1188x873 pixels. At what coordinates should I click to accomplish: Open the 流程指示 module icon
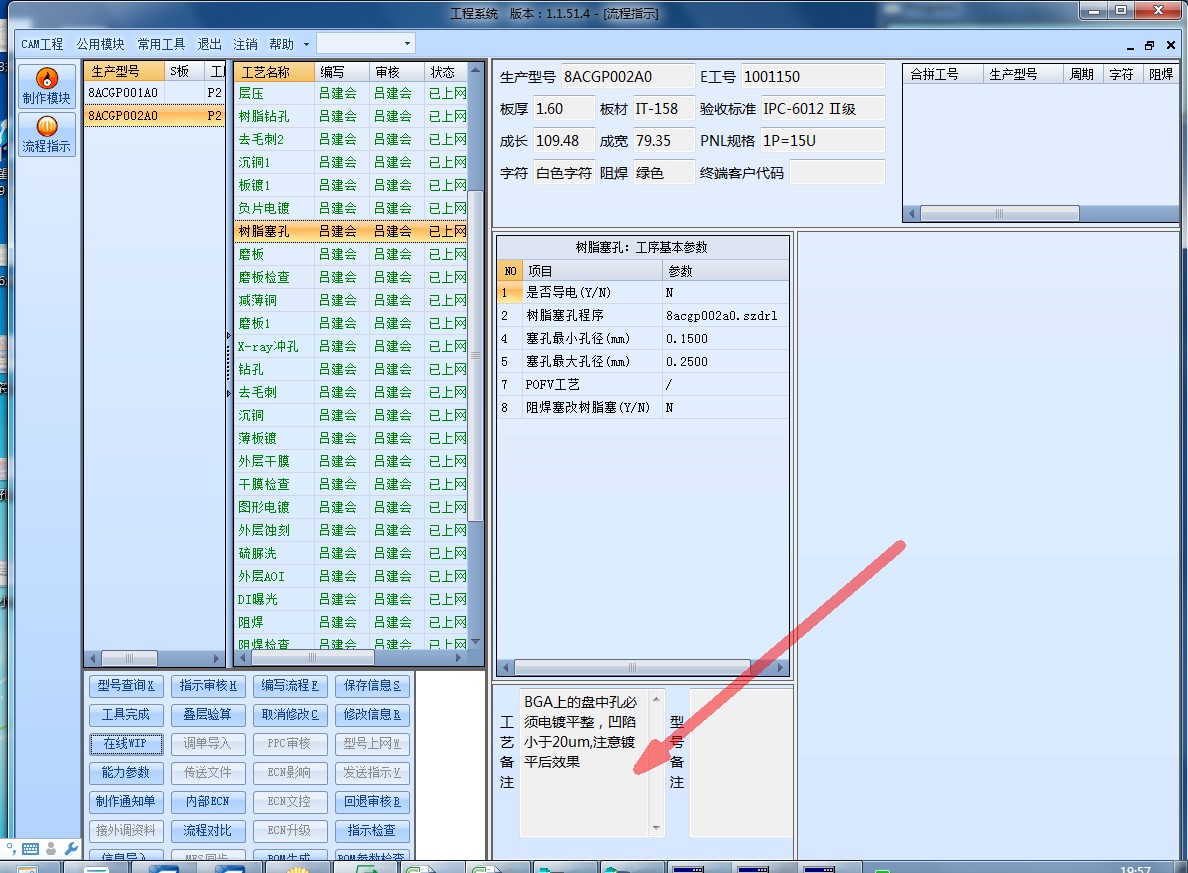(47, 134)
